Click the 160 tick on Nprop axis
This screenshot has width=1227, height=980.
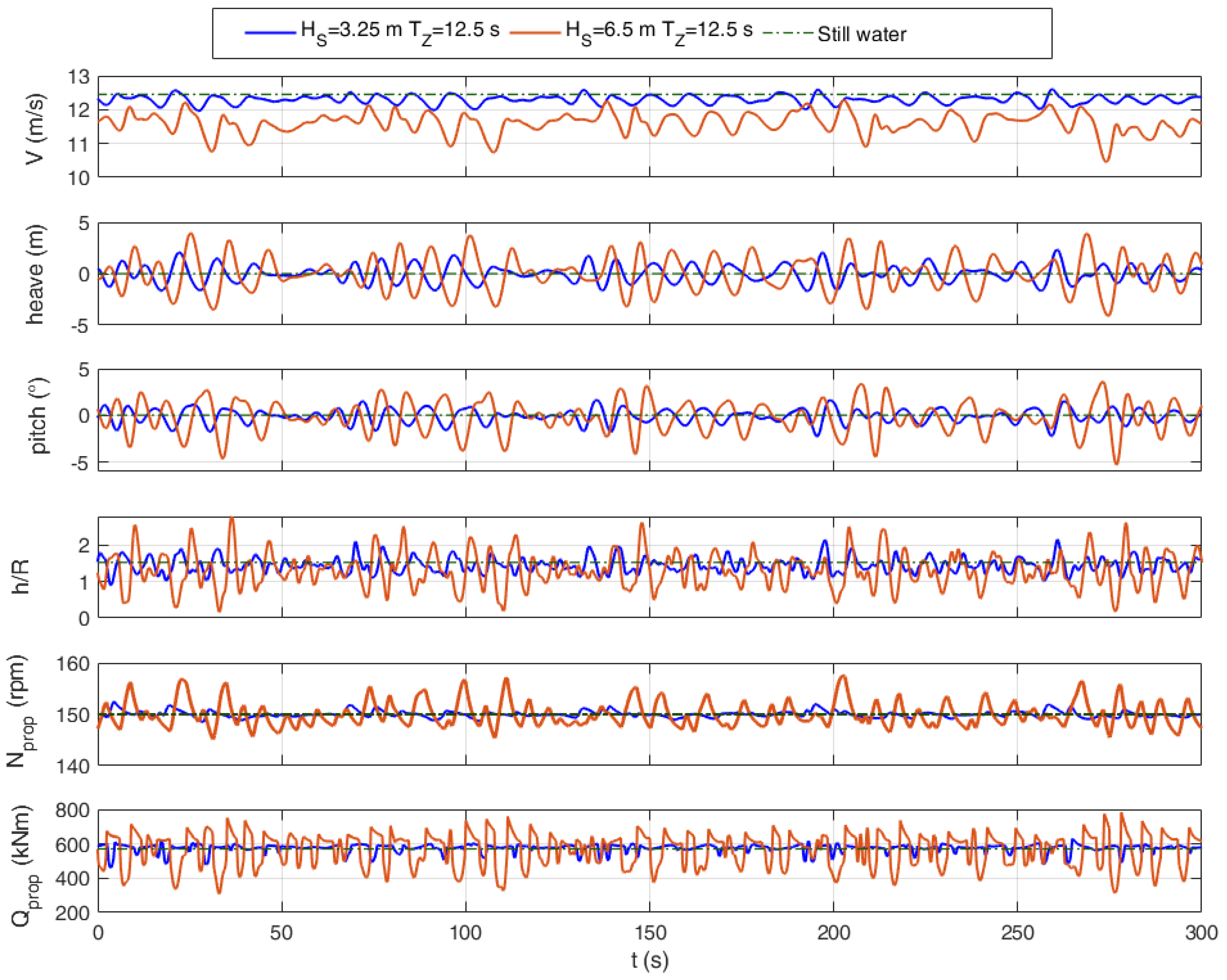coord(73,664)
